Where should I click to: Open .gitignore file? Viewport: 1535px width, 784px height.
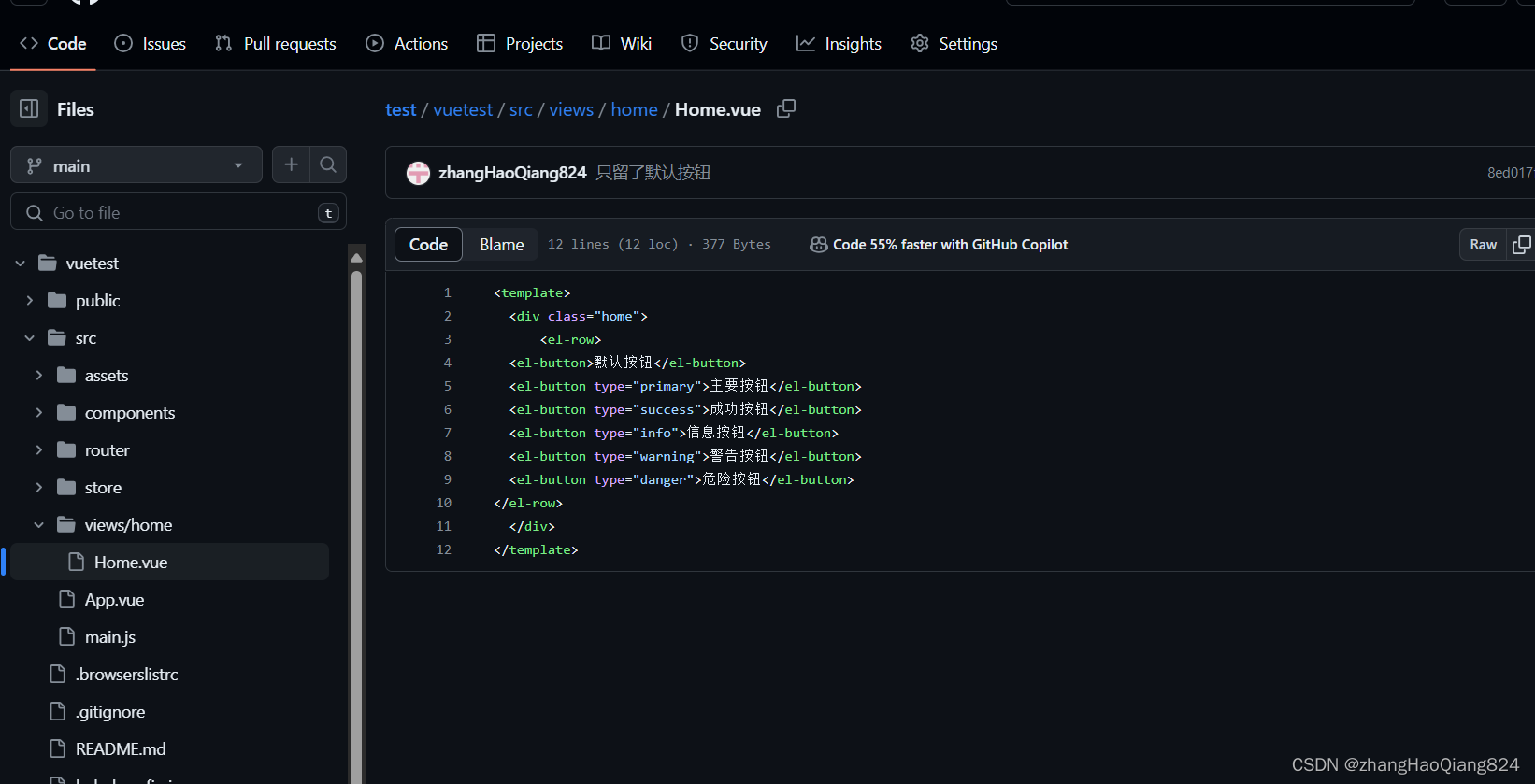tap(110, 712)
